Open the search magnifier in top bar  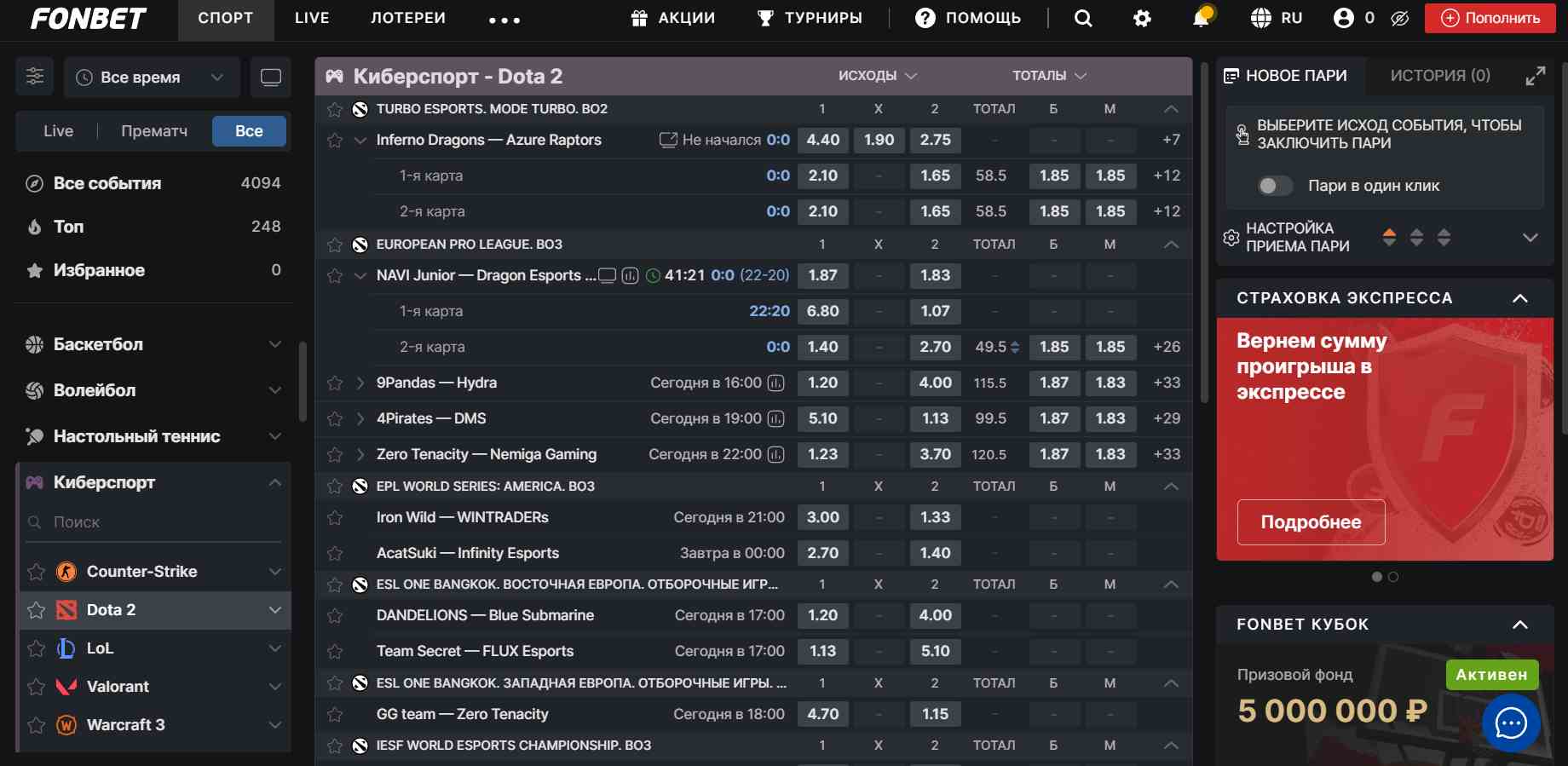pos(1083,19)
